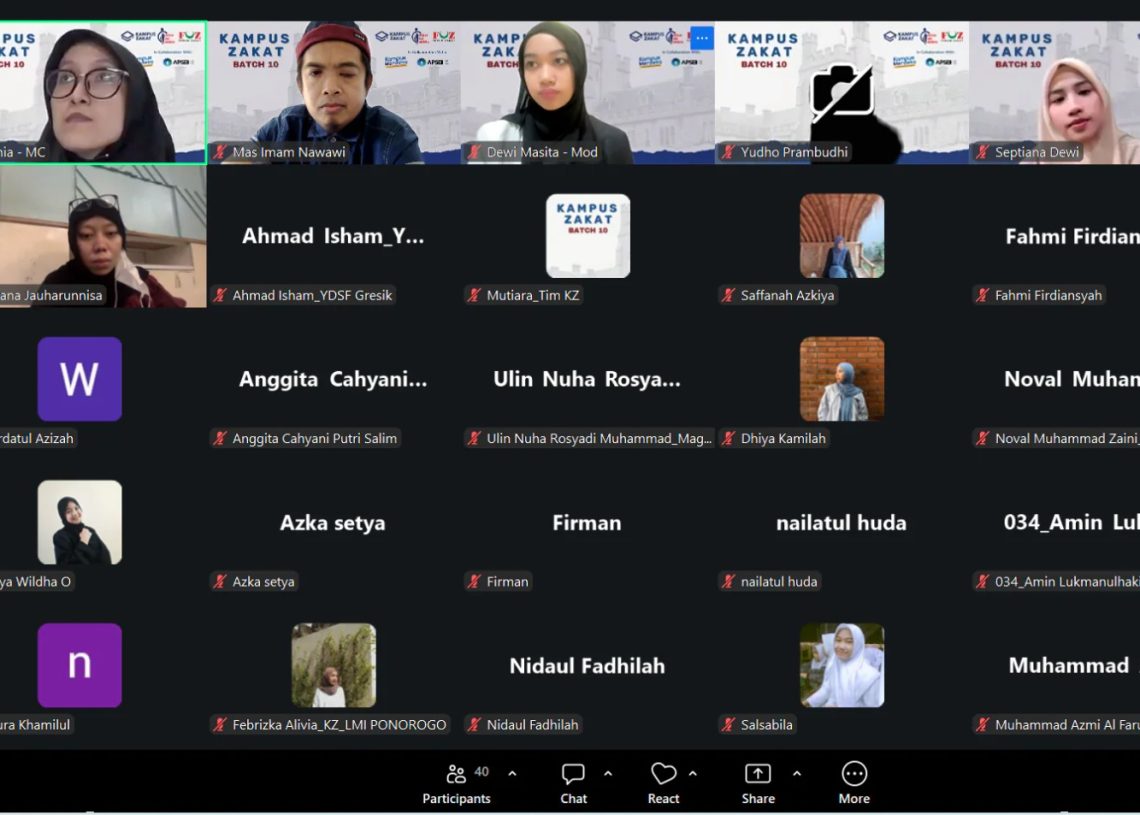Click Salsabila's profile photo
Viewport: 1140px width, 815px height.
pyautogui.click(x=842, y=665)
